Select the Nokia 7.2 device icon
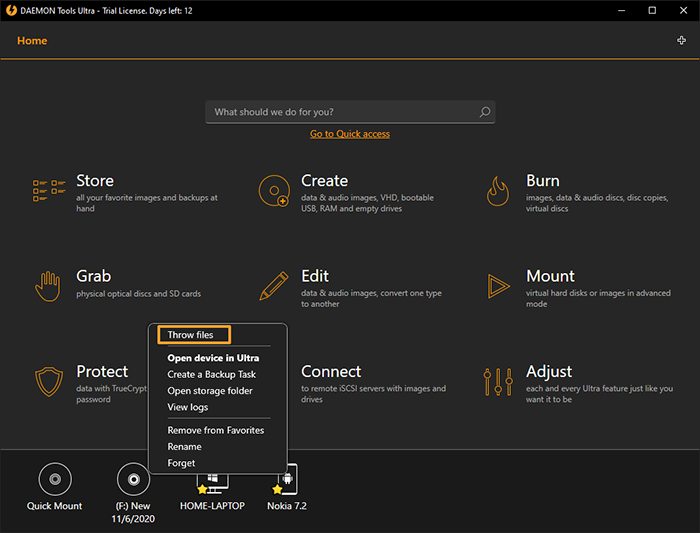 pos(286,479)
